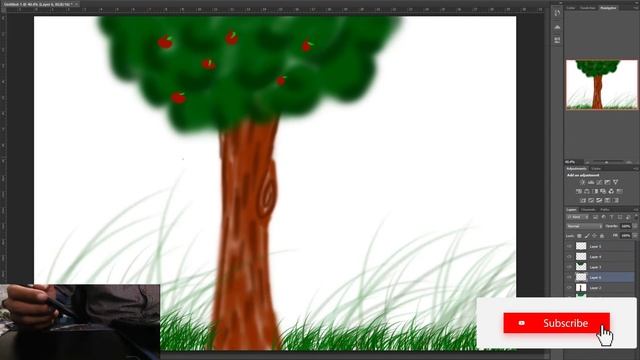Image resolution: width=640 pixels, height=360 pixels.
Task: Add a Curves adjustment
Action: tap(599, 182)
